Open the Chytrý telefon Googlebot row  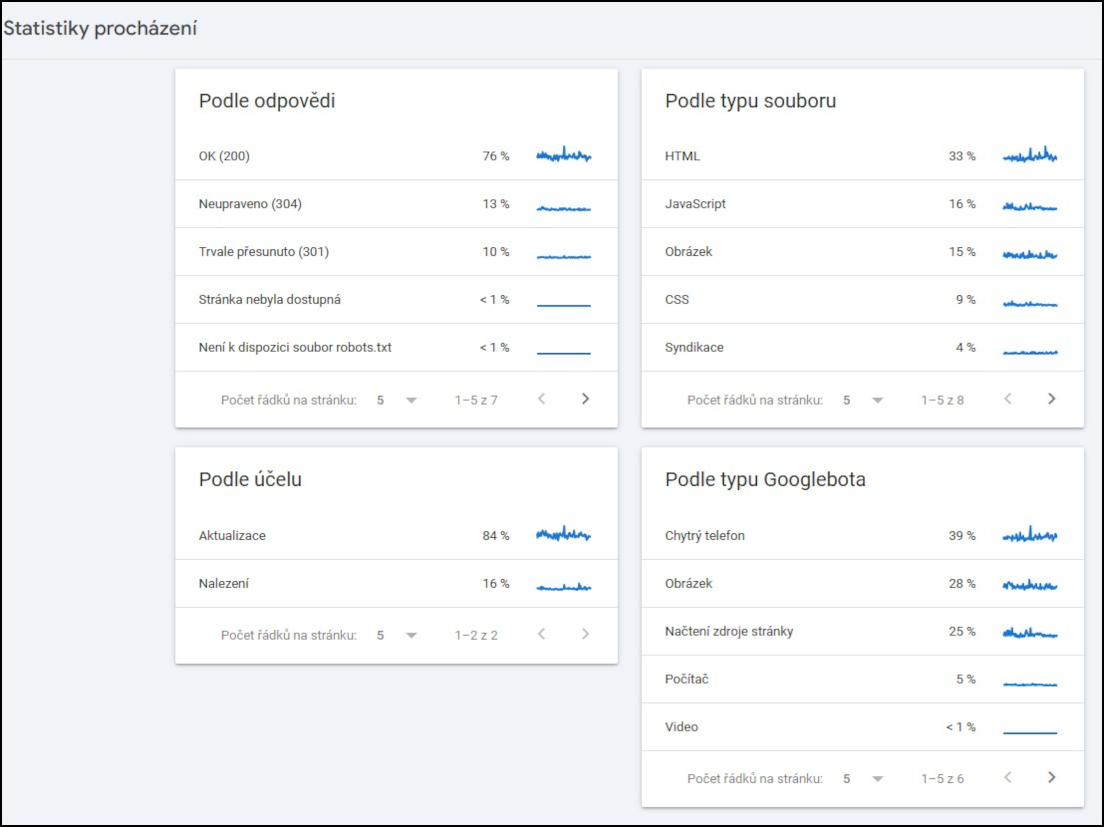(x=861, y=536)
